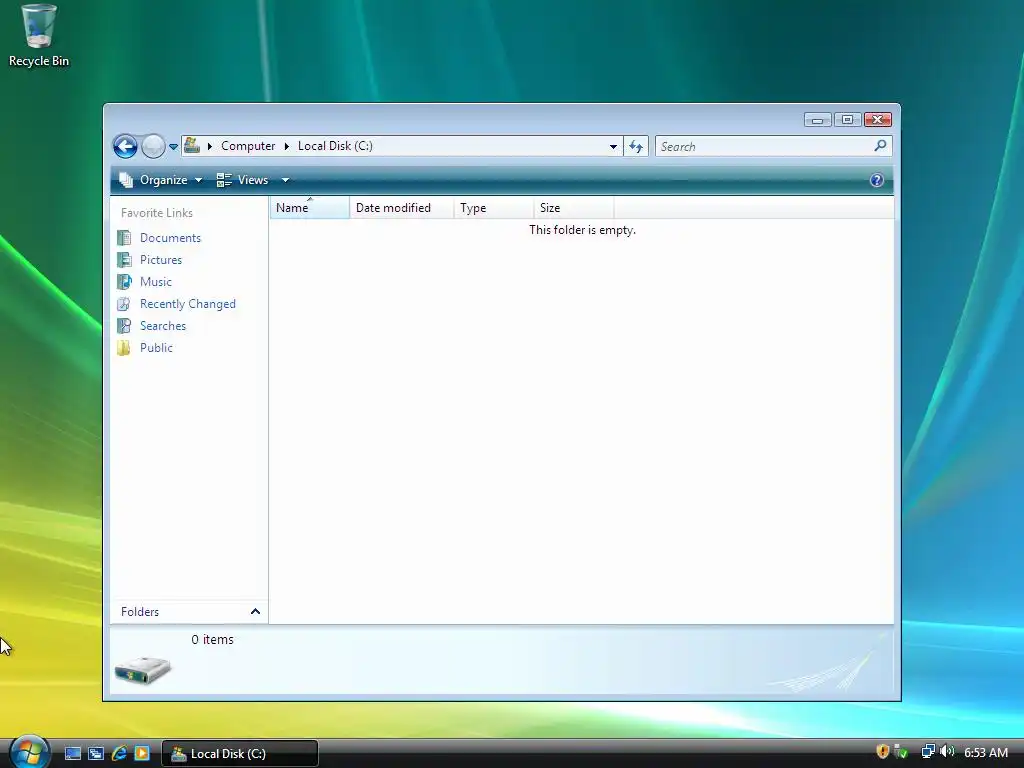Click the Views button
Viewport: 1024px width, 768px height.
click(x=243, y=180)
